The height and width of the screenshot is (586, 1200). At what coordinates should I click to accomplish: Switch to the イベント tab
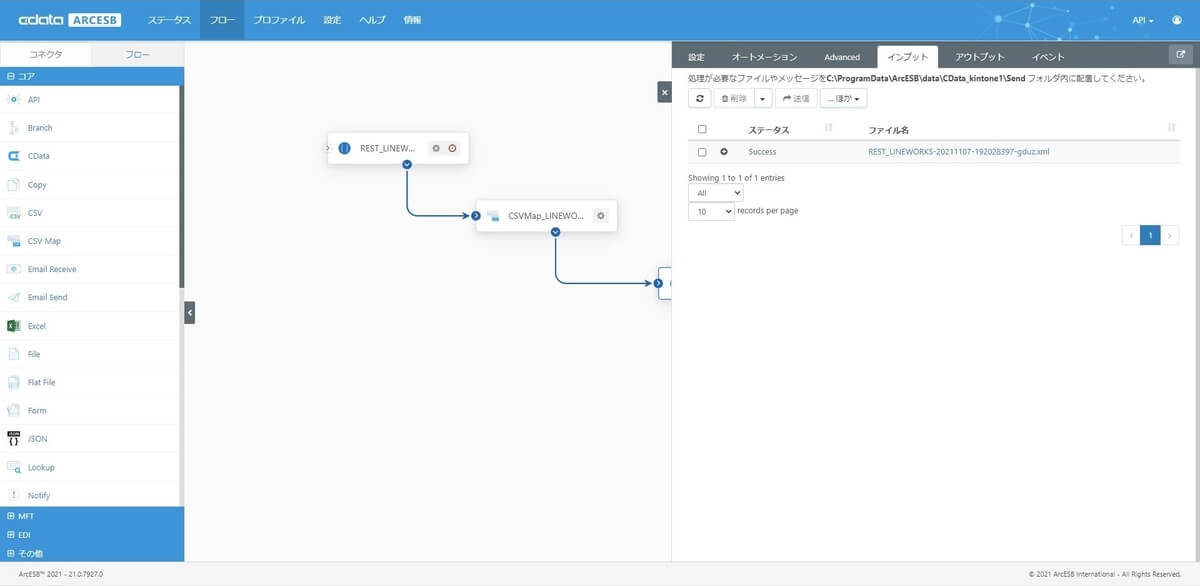tap(1048, 57)
